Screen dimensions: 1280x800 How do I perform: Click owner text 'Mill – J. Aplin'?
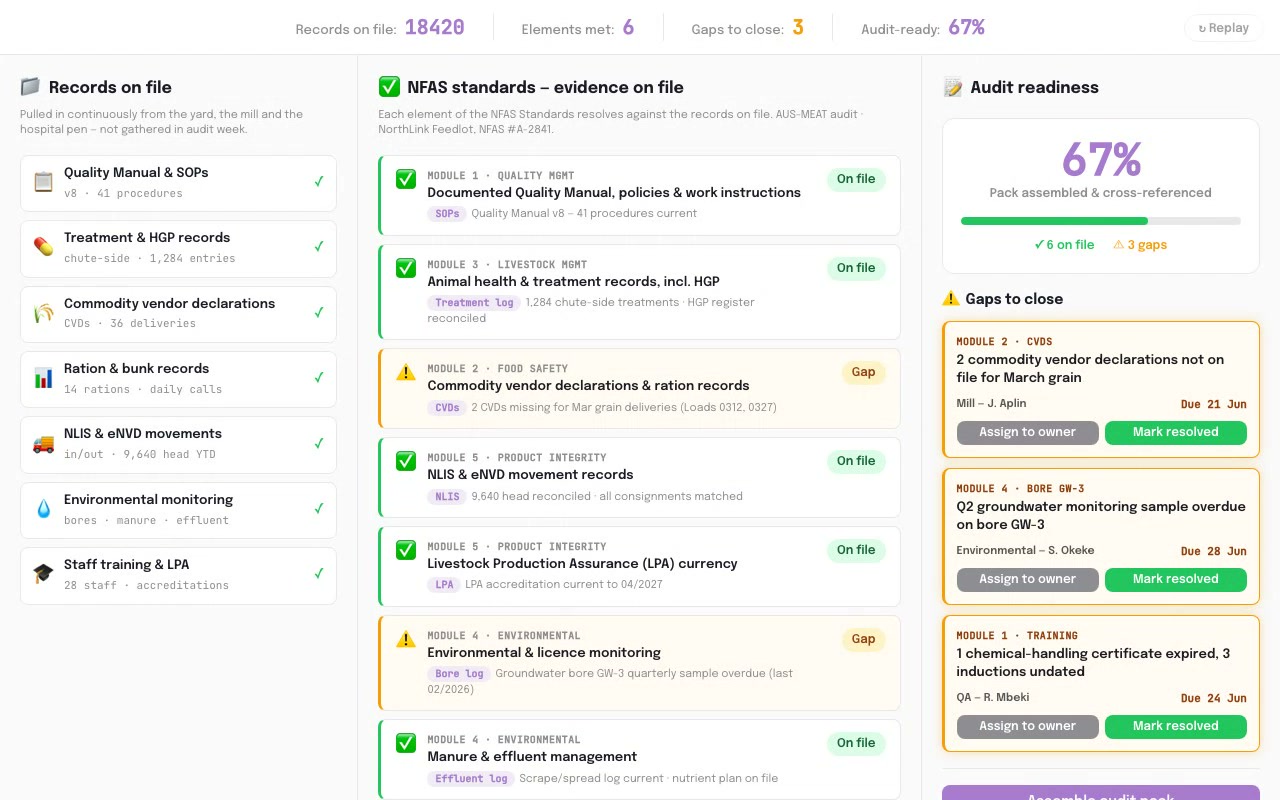pyautogui.click(x=991, y=403)
